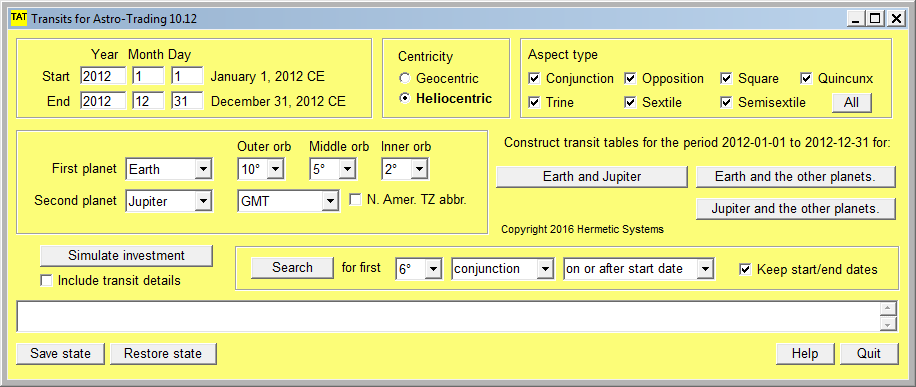Click the Start Year field
The height and width of the screenshot is (387, 916).
pyautogui.click(x=103, y=76)
